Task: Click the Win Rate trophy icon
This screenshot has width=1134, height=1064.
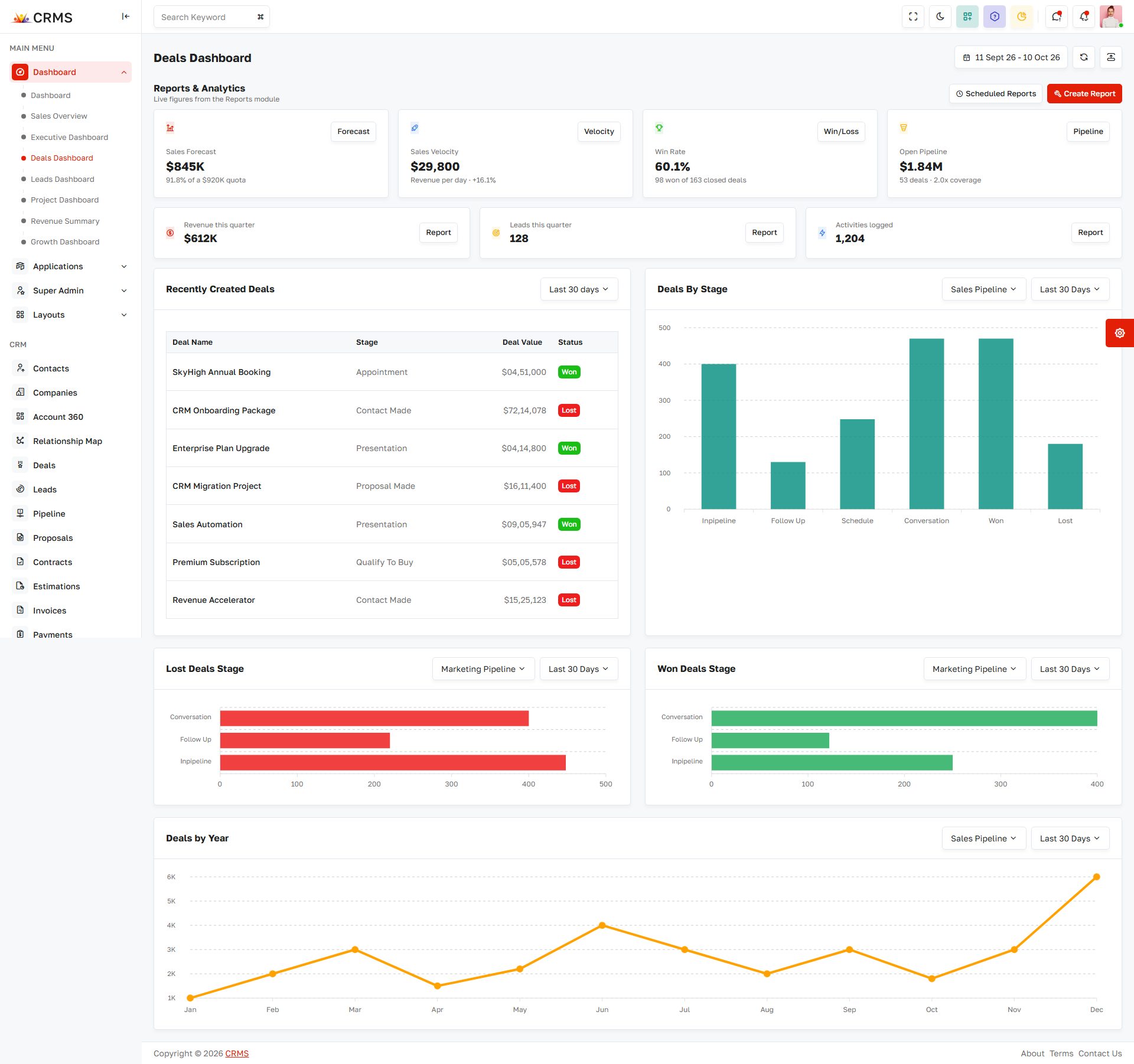Action: [x=659, y=128]
